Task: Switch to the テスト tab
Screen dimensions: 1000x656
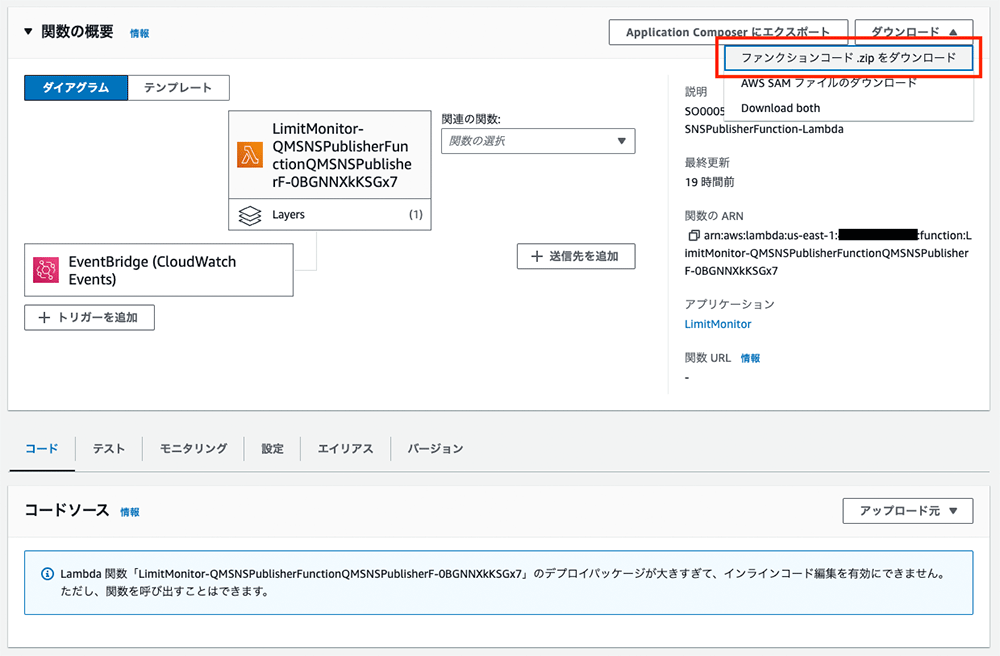Action: tap(108, 449)
